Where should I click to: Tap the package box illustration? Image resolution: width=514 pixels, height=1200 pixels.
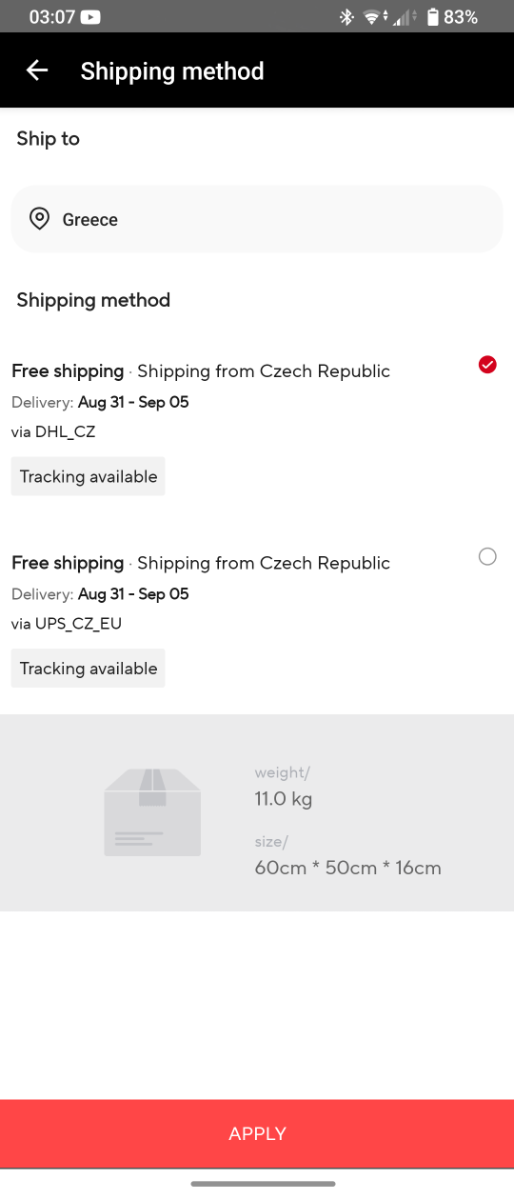tap(152, 812)
